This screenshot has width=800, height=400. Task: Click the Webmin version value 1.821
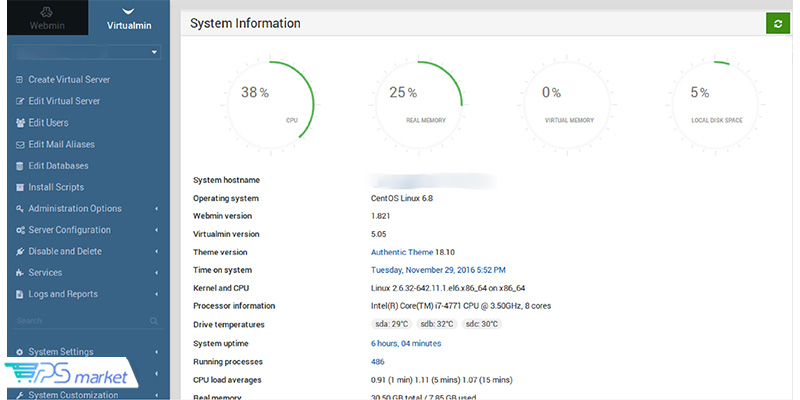[x=381, y=216]
